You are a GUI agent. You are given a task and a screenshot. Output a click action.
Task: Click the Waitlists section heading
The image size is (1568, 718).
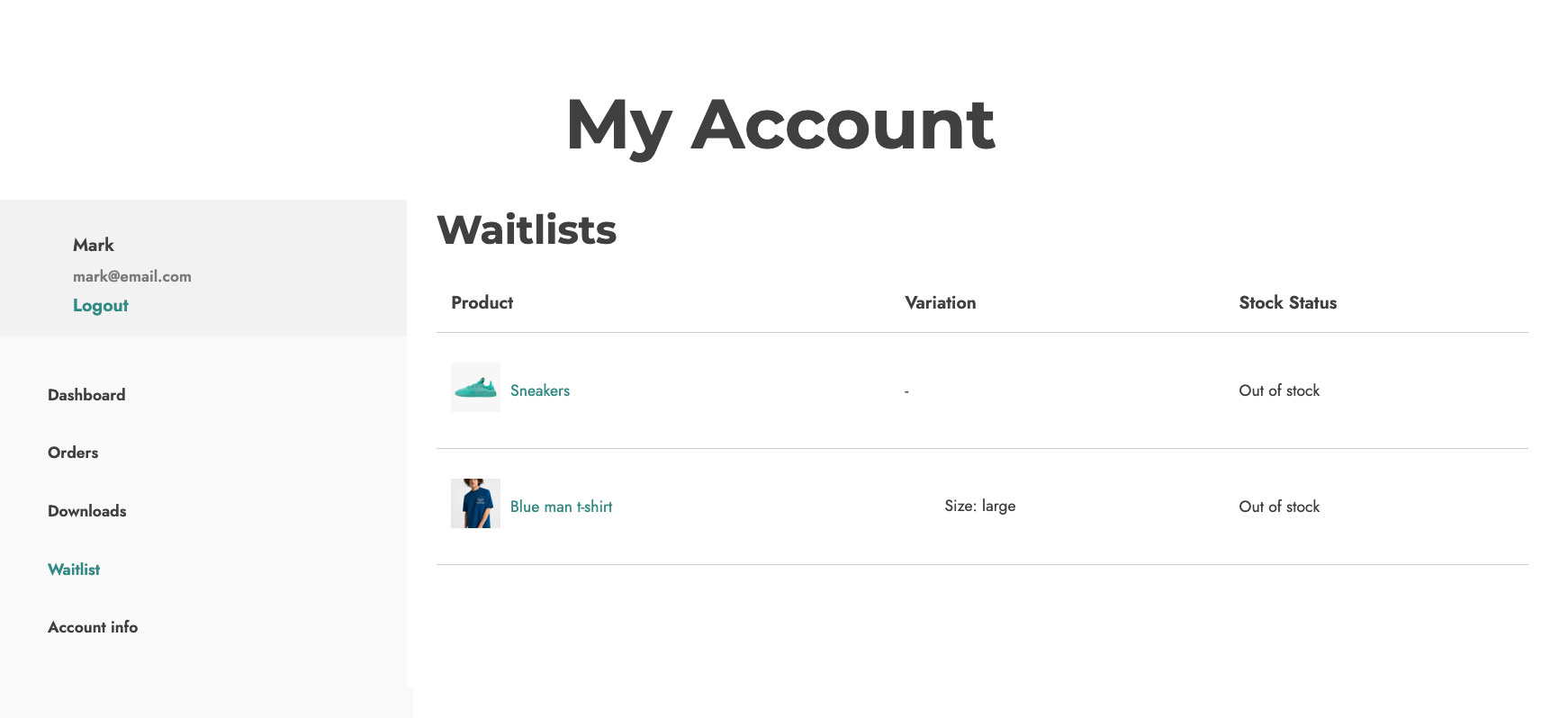[x=527, y=229]
